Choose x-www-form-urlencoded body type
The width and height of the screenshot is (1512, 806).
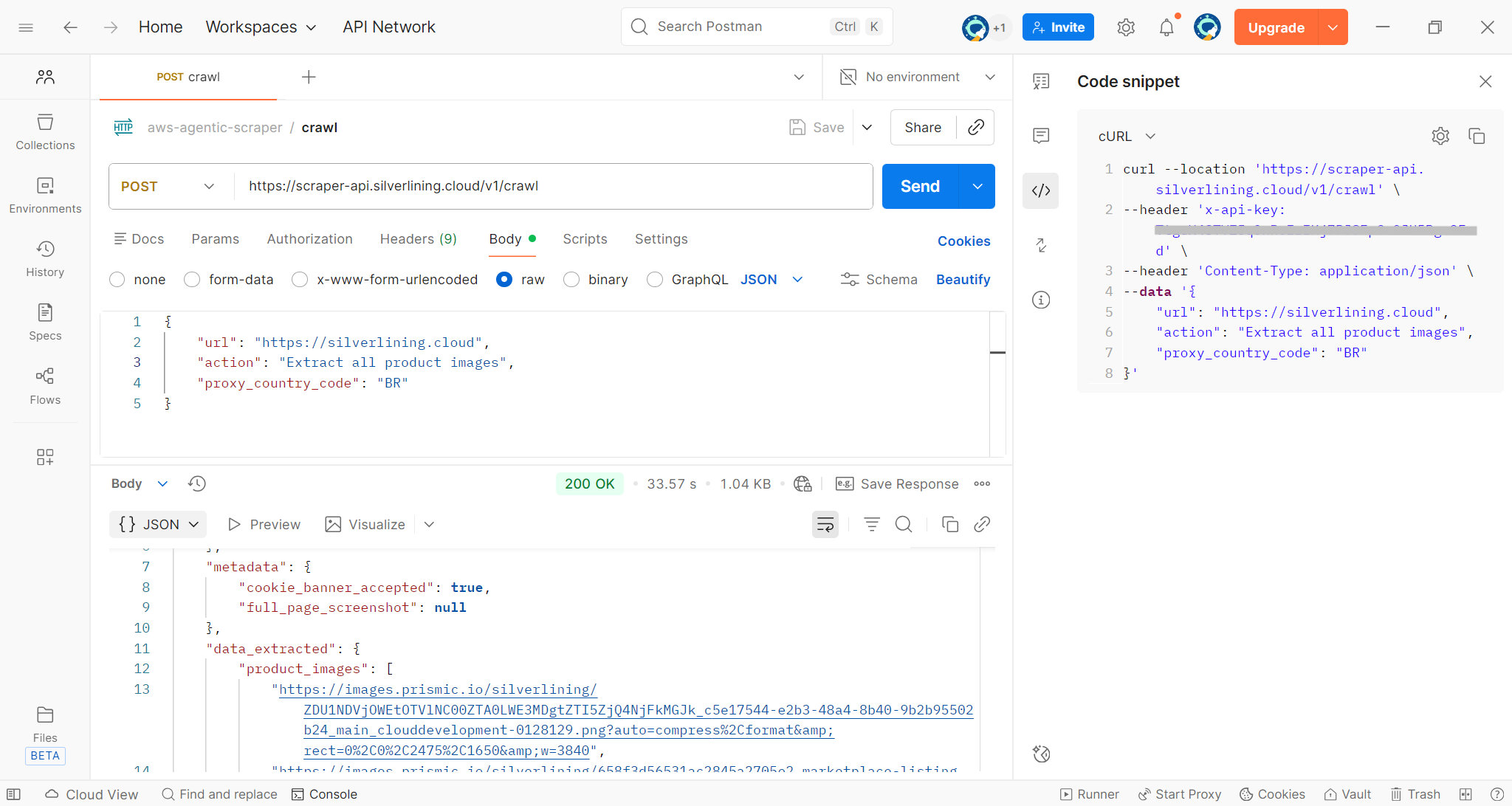coord(300,280)
